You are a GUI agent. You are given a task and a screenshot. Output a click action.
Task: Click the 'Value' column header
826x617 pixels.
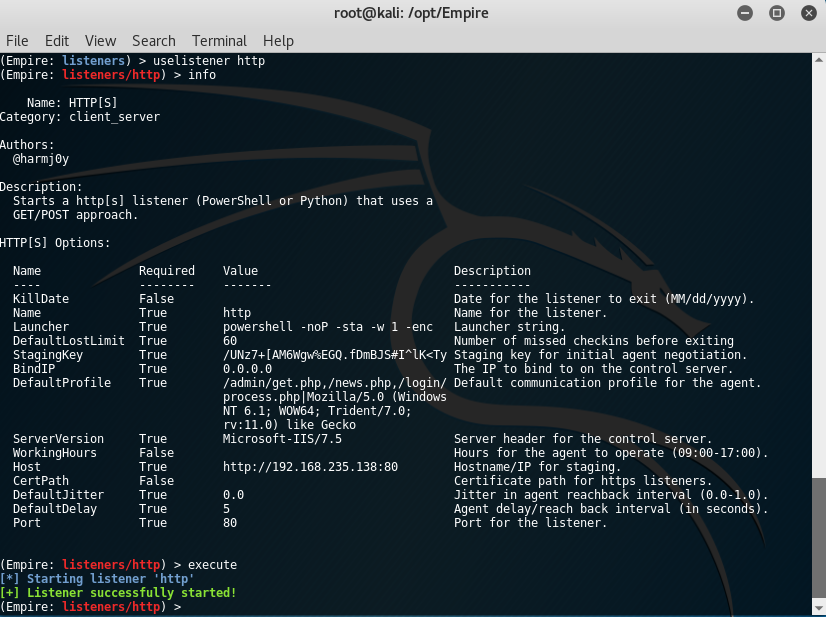(240, 271)
